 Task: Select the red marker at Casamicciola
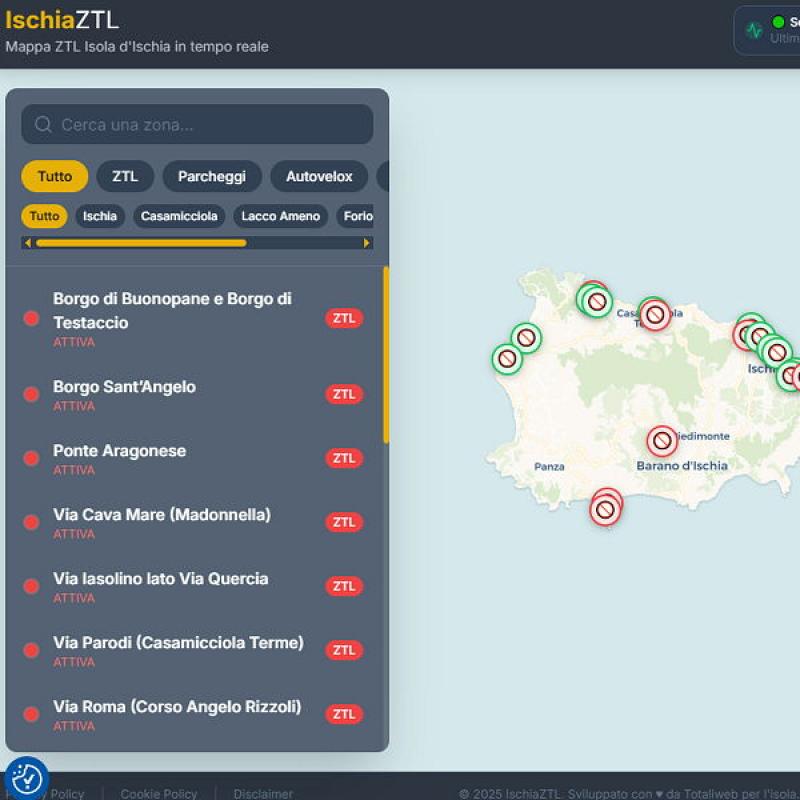click(655, 316)
